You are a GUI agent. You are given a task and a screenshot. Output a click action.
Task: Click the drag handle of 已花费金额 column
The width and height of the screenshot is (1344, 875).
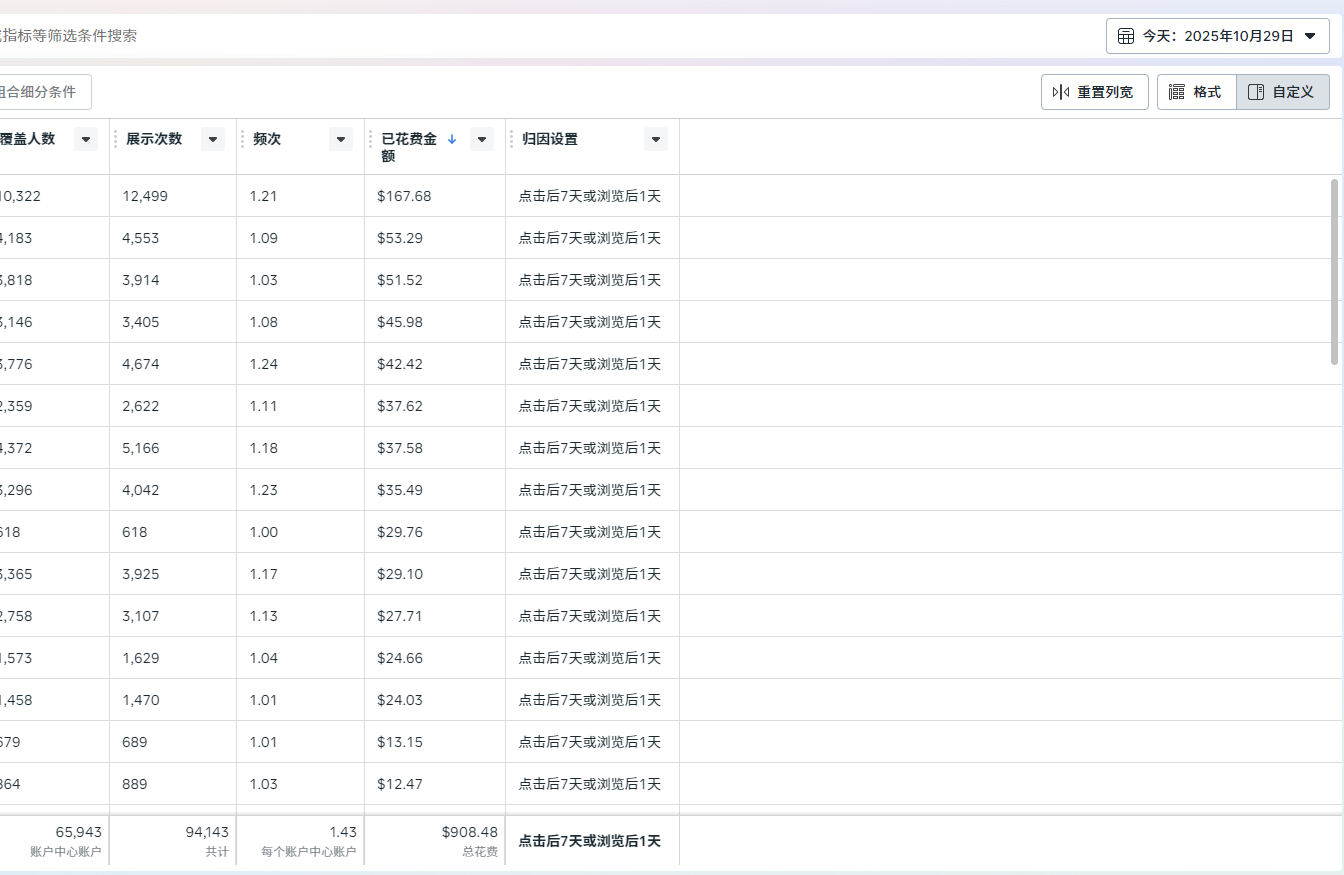coord(370,139)
